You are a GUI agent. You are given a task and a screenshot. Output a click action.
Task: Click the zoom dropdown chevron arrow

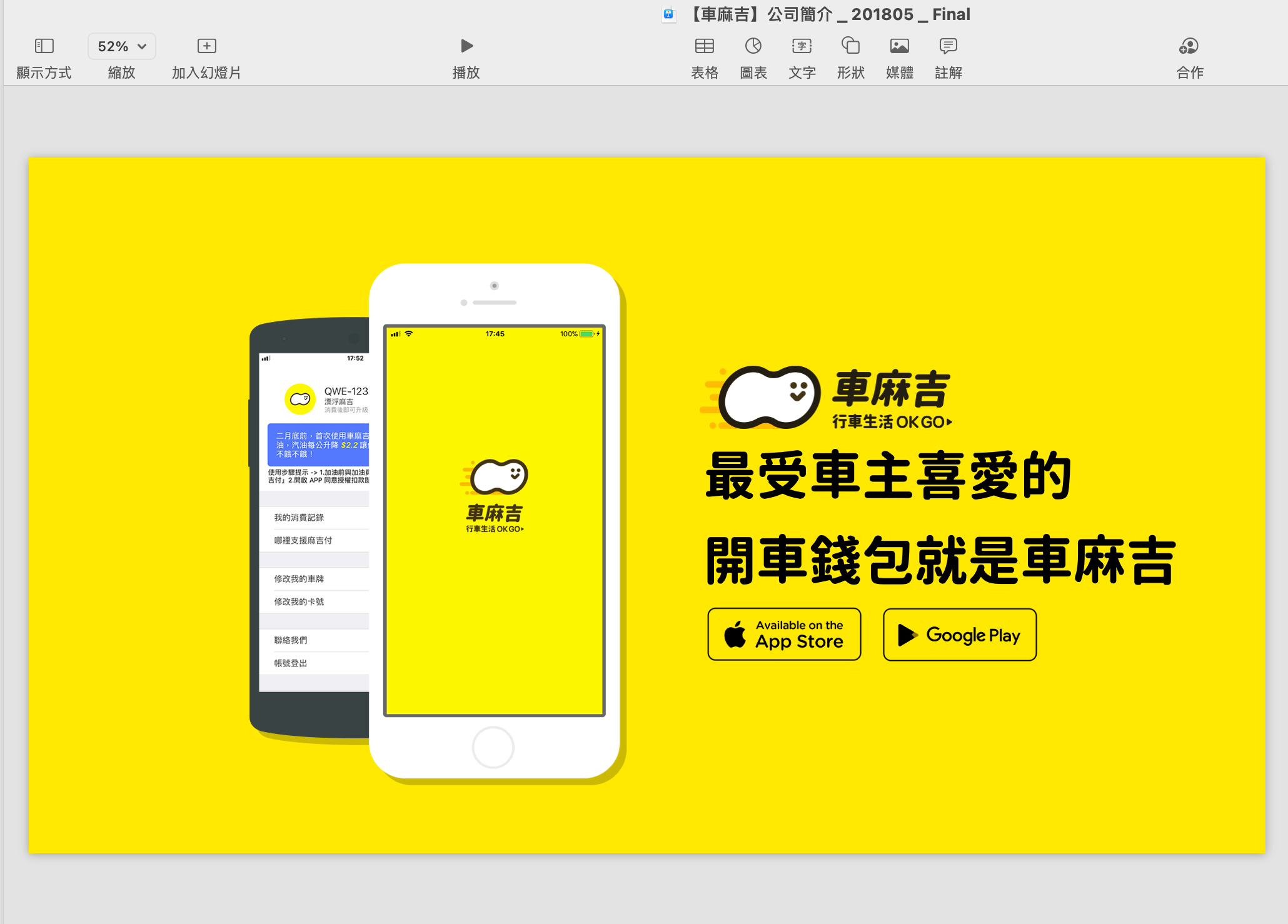(143, 47)
